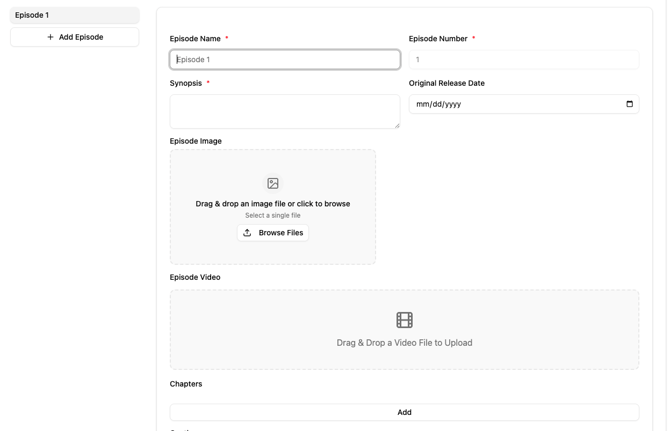The width and height of the screenshot is (670, 431).
Task: Select the month segment of release date
Action: [422, 104]
